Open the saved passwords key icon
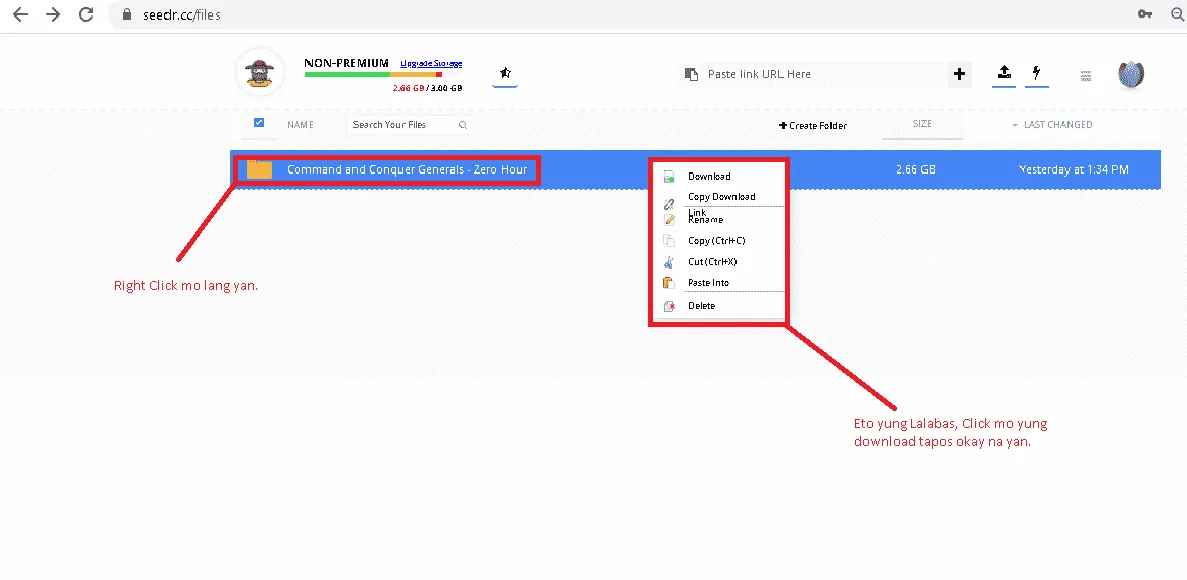 point(1145,14)
